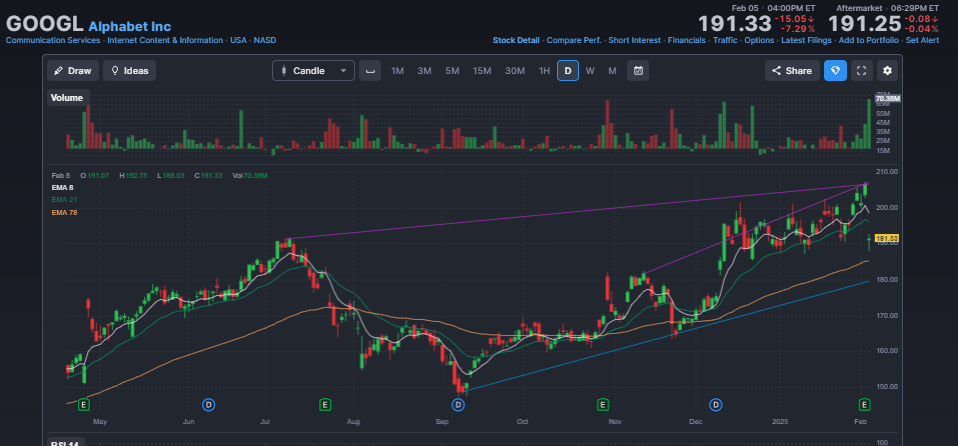Click the earnings E marker near February
The height and width of the screenshot is (446, 958).
pos(865,404)
